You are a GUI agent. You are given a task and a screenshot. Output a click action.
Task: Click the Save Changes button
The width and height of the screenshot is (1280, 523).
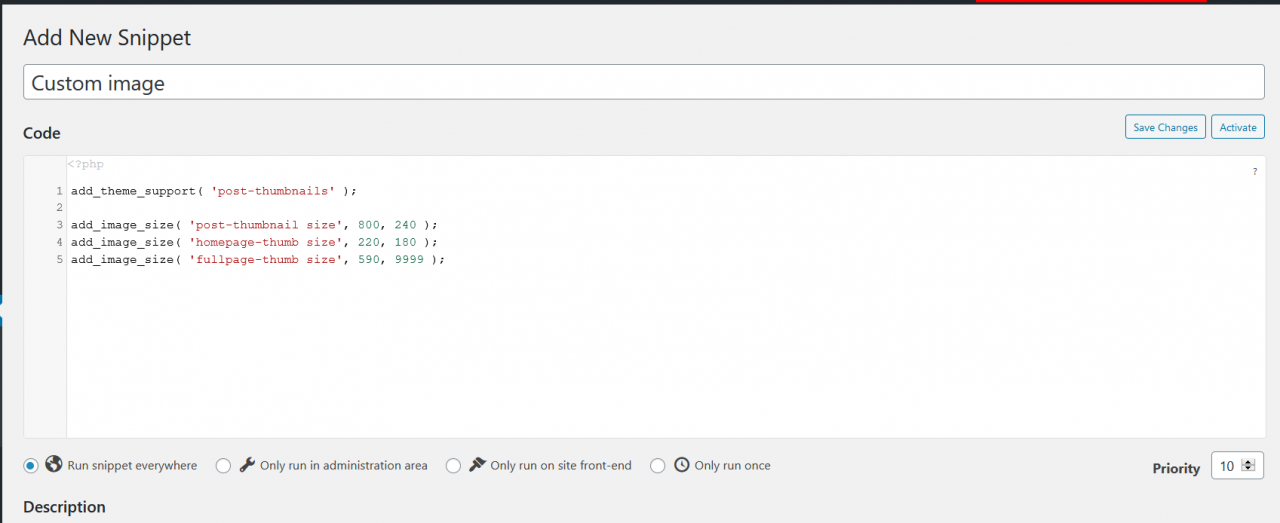coord(1165,127)
